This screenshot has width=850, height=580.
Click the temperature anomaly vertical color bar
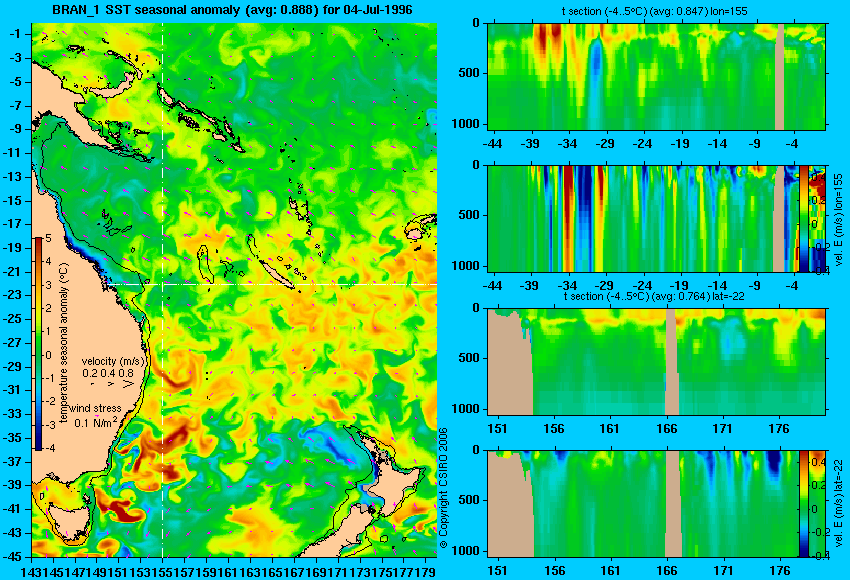(38, 344)
